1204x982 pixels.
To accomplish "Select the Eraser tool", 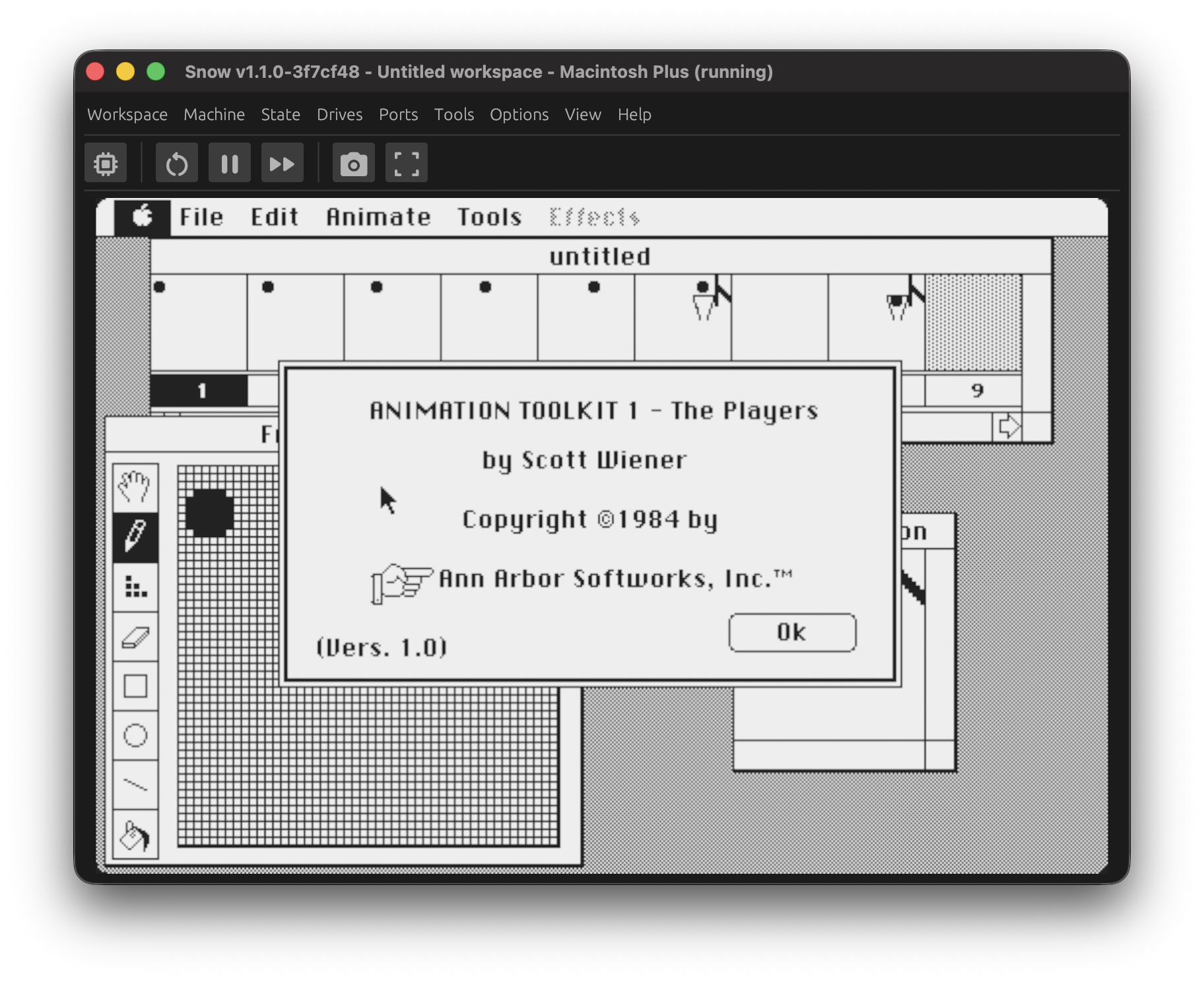I will 135,637.
